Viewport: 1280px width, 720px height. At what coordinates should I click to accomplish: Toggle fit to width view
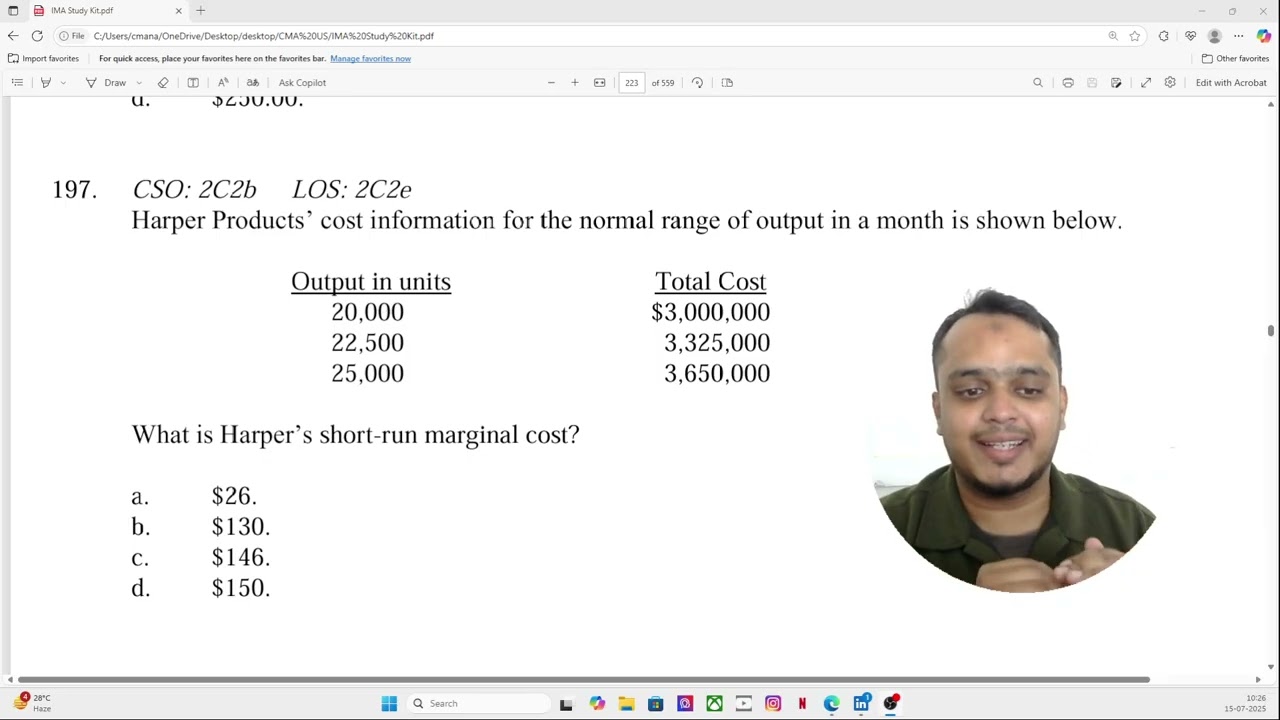(x=600, y=82)
